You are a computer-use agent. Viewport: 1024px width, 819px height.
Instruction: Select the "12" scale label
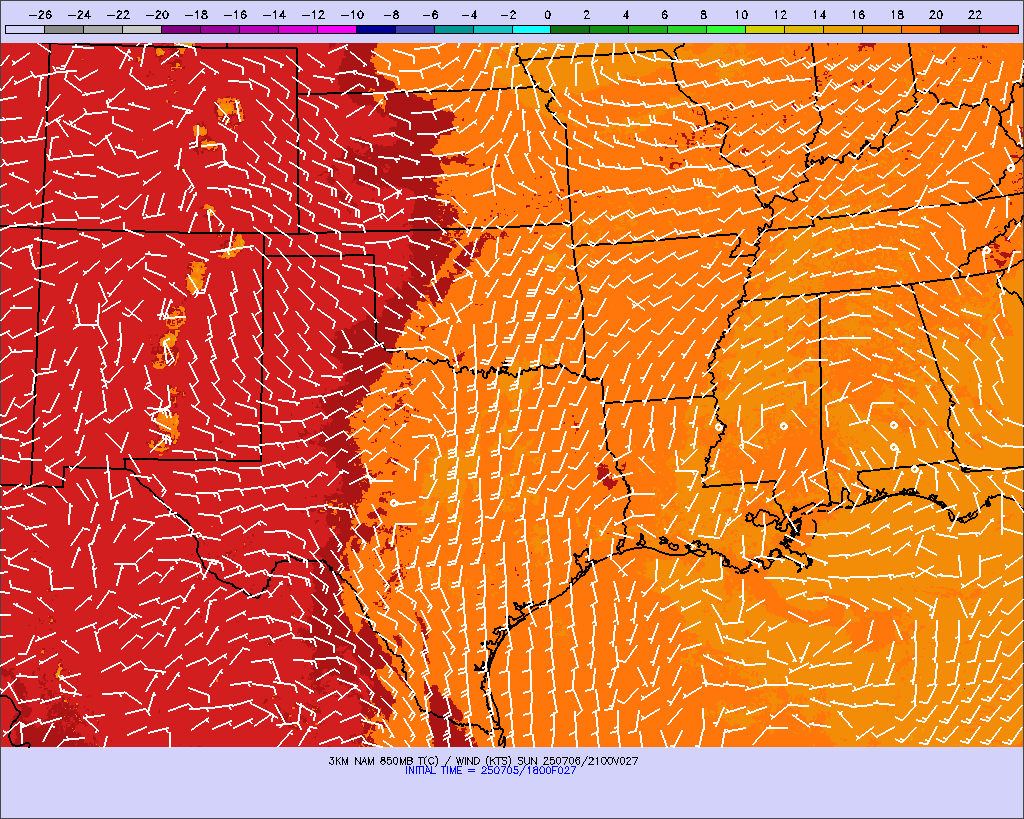point(780,15)
